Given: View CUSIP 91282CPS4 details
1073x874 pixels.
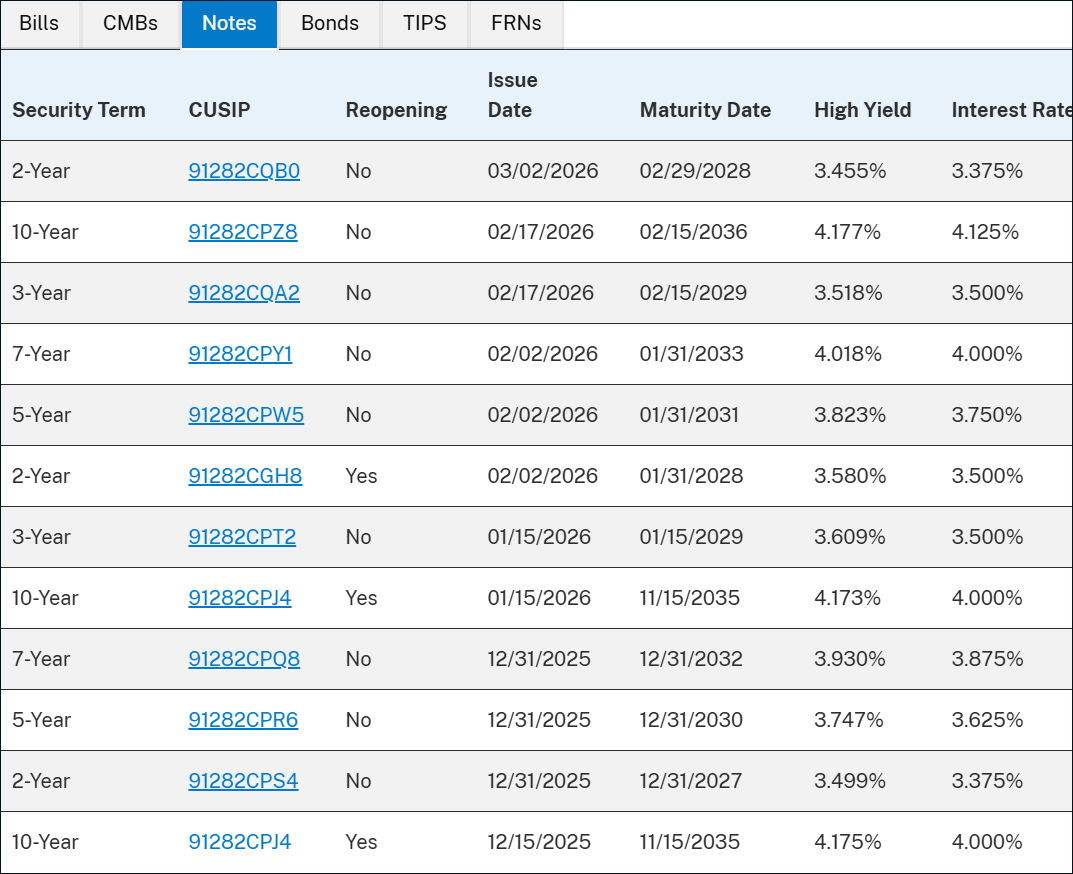Looking at the screenshot, I should click(x=243, y=781).
